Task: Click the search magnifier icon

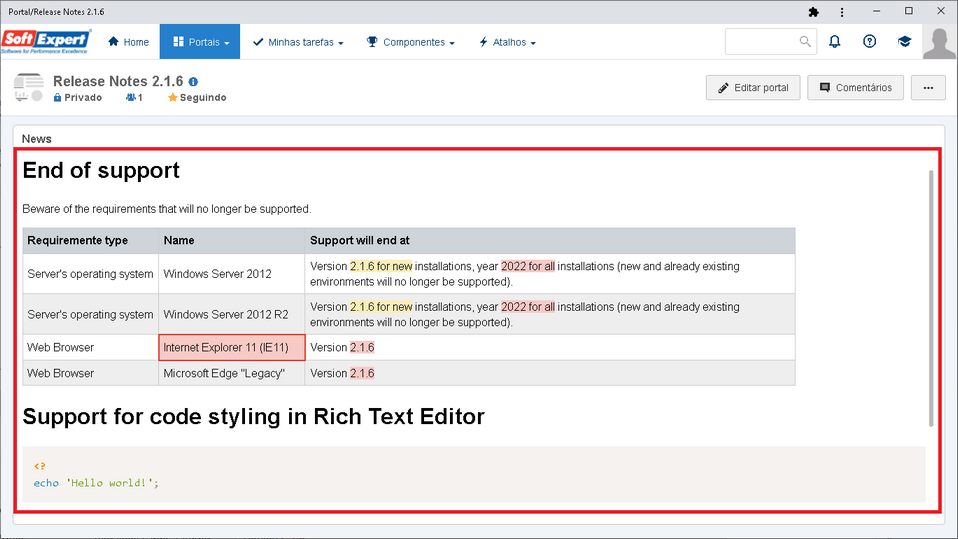Action: [805, 42]
